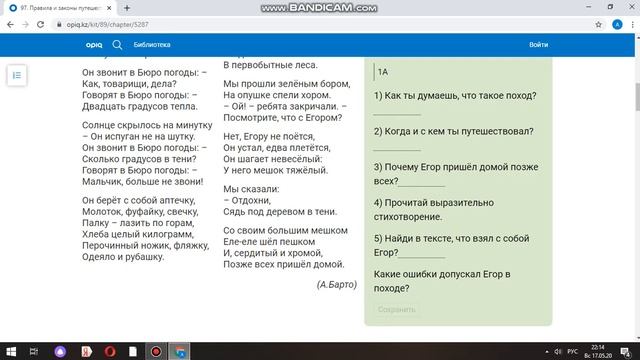The image size is (640, 360).
Task: Open Chrome three-dot menu
Action: 632,24
